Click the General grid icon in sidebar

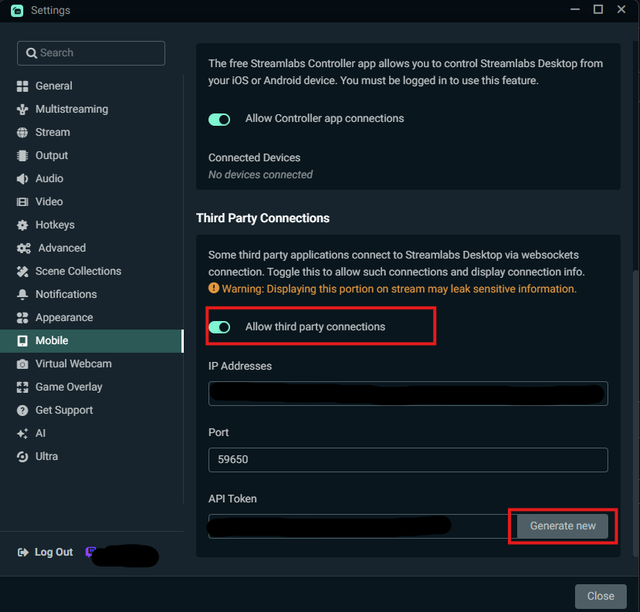(x=22, y=86)
